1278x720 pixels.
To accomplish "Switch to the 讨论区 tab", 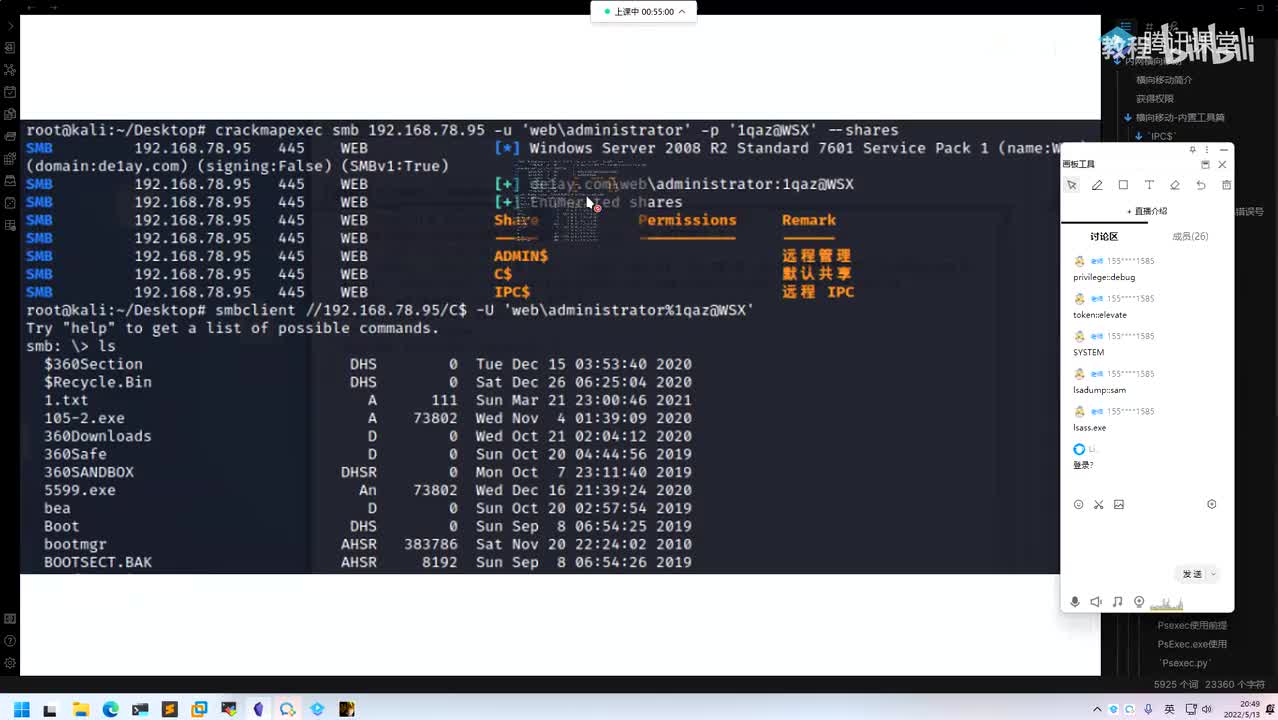I will (x=1104, y=237).
